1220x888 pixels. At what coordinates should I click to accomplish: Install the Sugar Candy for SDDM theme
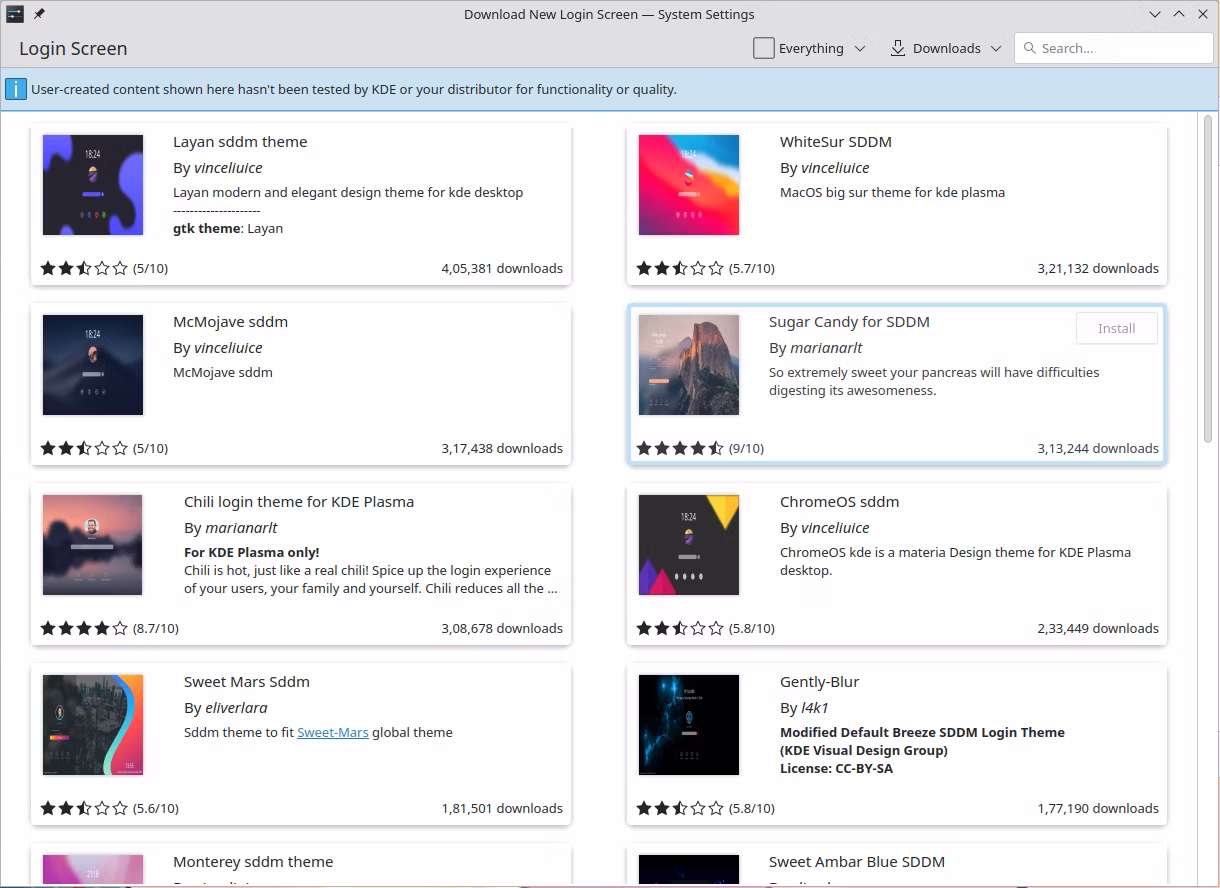tap(1116, 328)
